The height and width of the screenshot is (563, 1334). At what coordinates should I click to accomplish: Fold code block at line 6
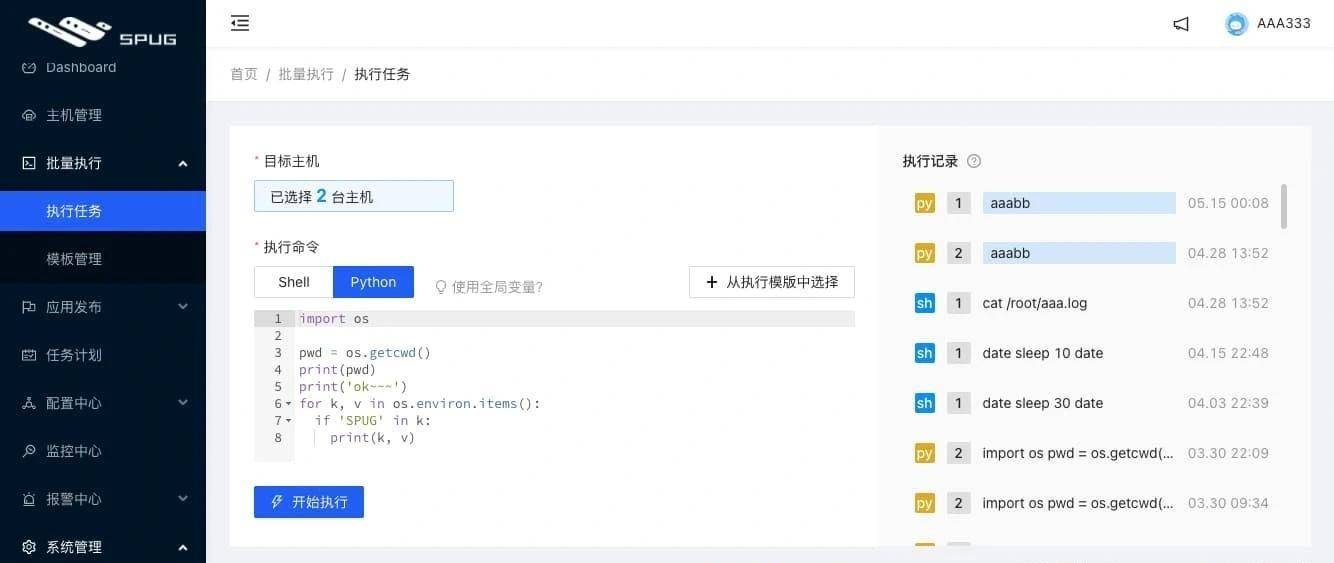[x=289, y=404]
